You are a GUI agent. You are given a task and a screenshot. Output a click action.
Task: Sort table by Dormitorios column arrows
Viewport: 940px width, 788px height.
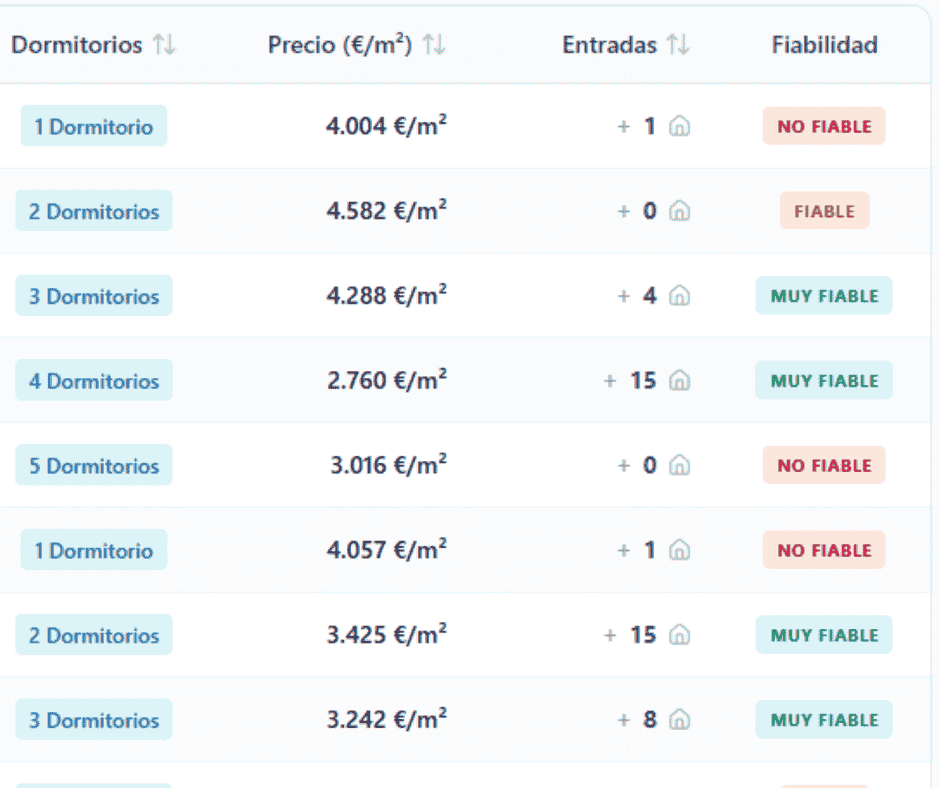(164, 45)
